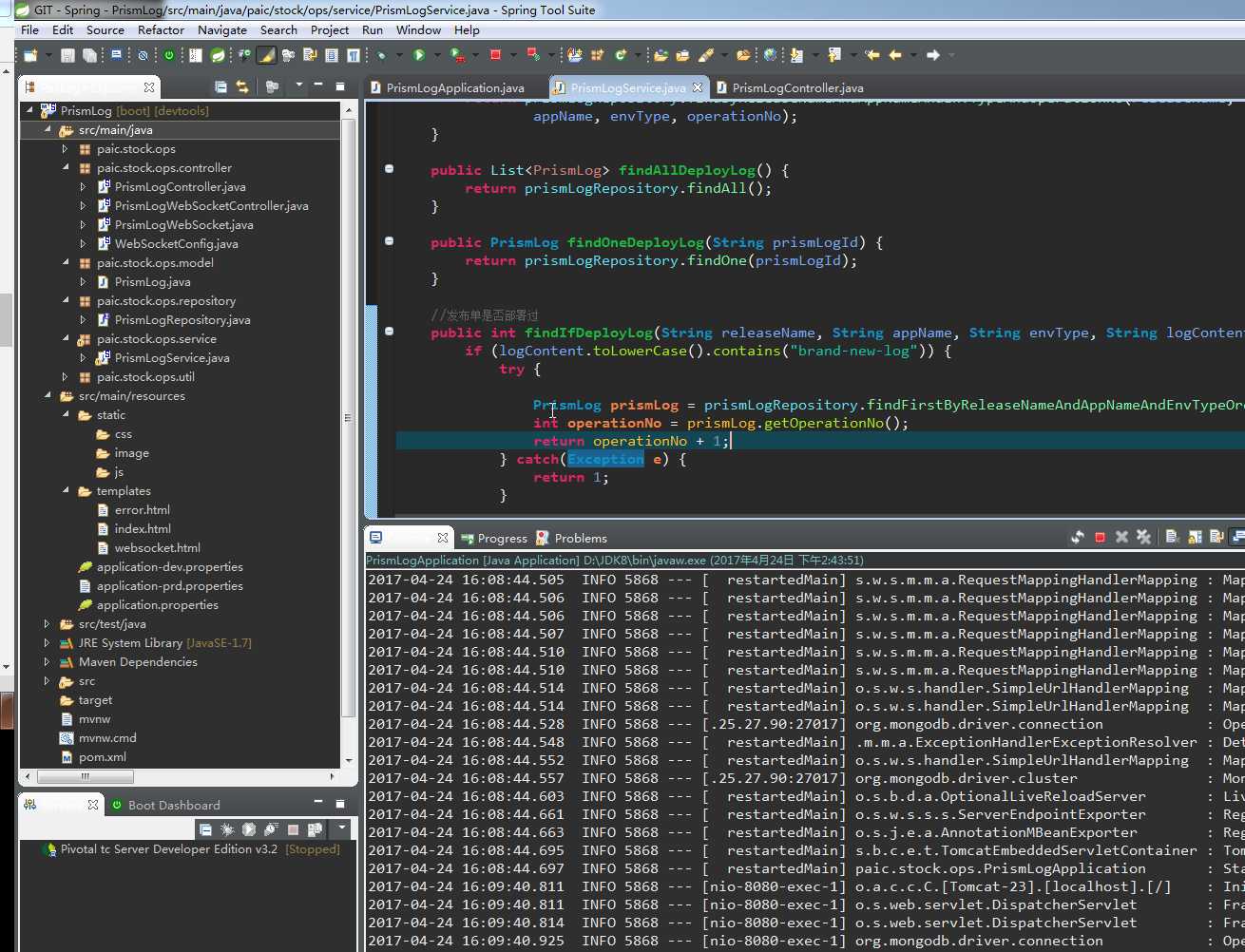The height and width of the screenshot is (952, 1245).
Task: Open the New file dropdown arrow
Action: click(x=48, y=55)
